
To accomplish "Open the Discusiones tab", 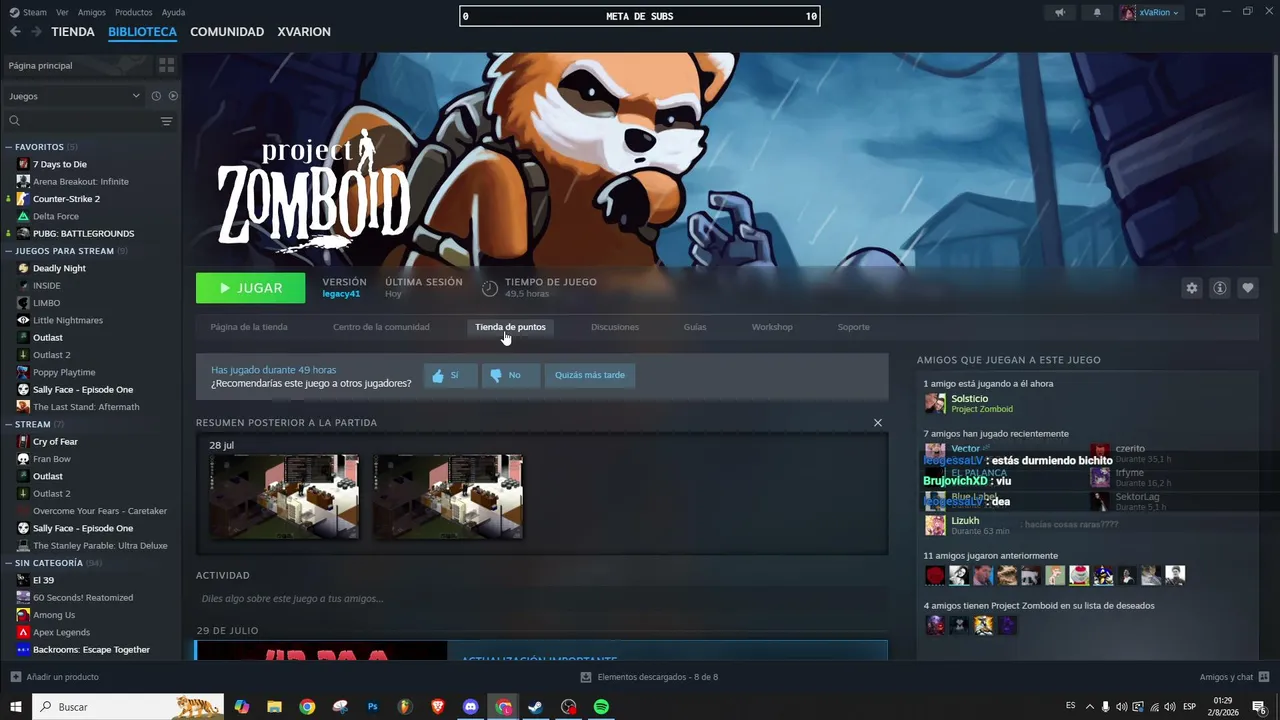I will [x=615, y=327].
